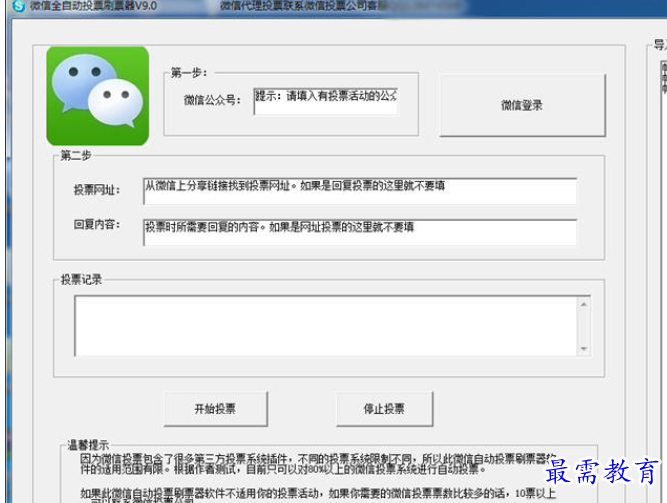
Task: Click the 温馨提示 group heading
Action: [88, 445]
